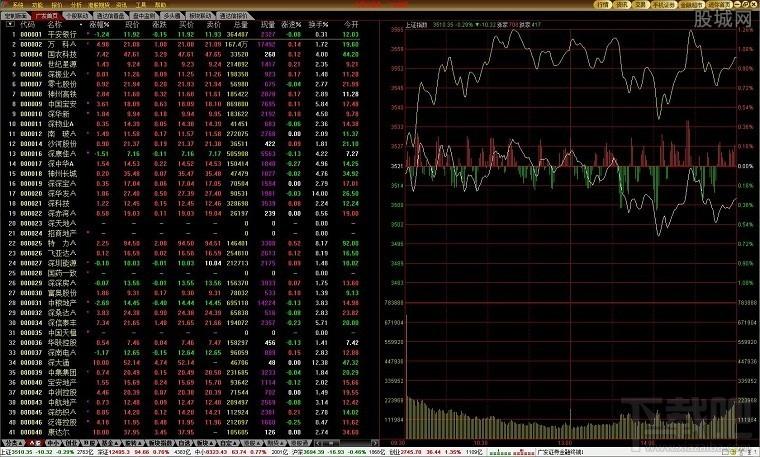Switch to the 定制版面 tab
Screen dimensions: 760x457
tap(16, 16)
